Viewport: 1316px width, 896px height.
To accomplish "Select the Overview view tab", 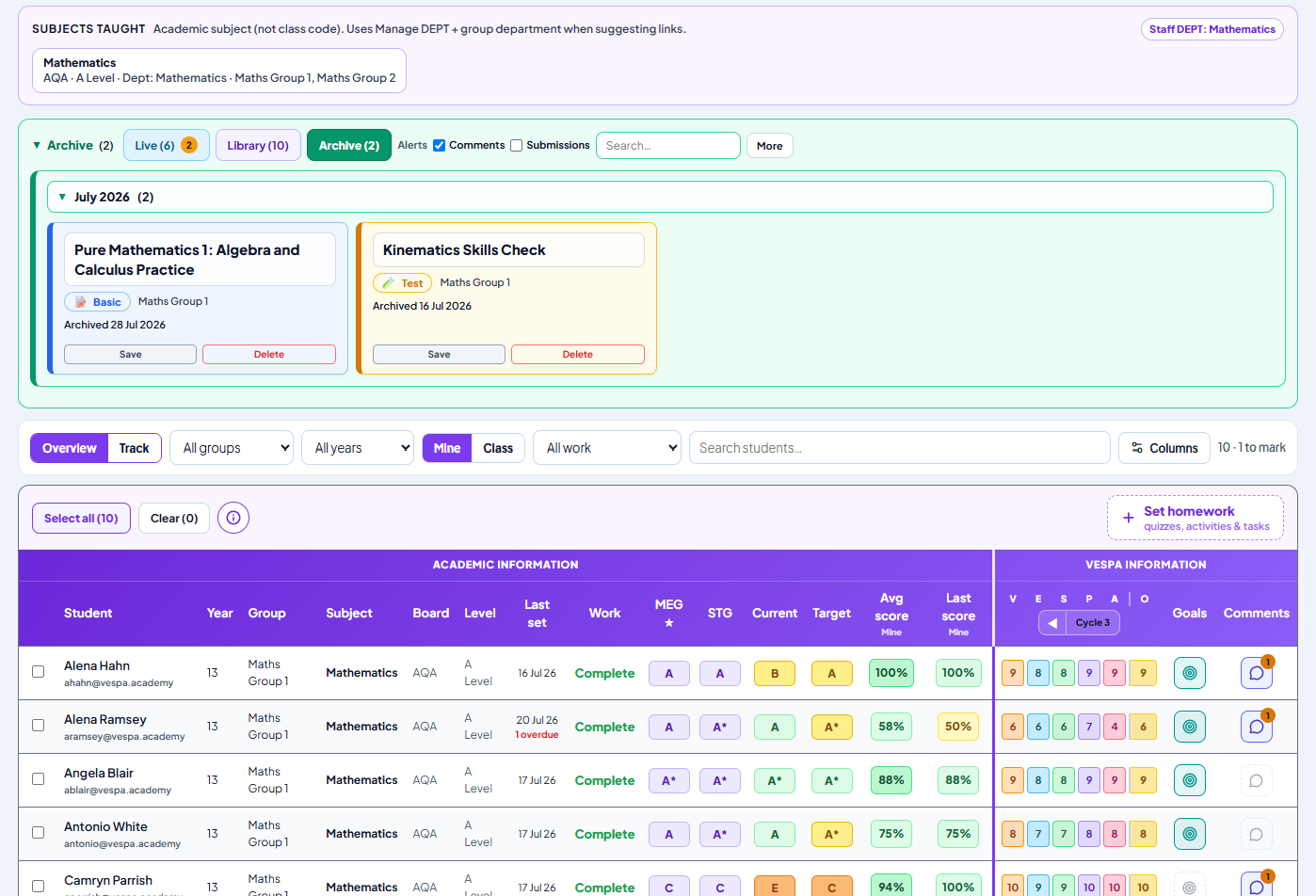I will tap(70, 448).
